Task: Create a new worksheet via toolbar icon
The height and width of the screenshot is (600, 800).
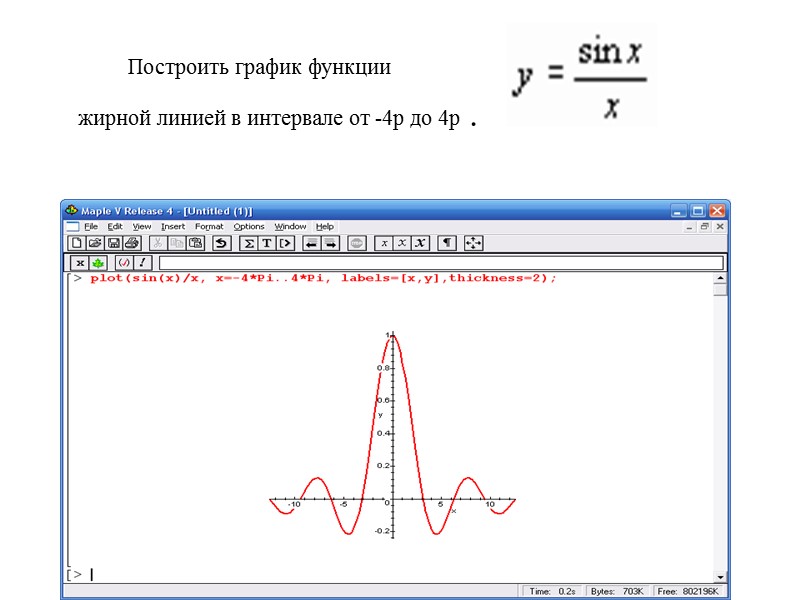Action: tap(77, 243)
